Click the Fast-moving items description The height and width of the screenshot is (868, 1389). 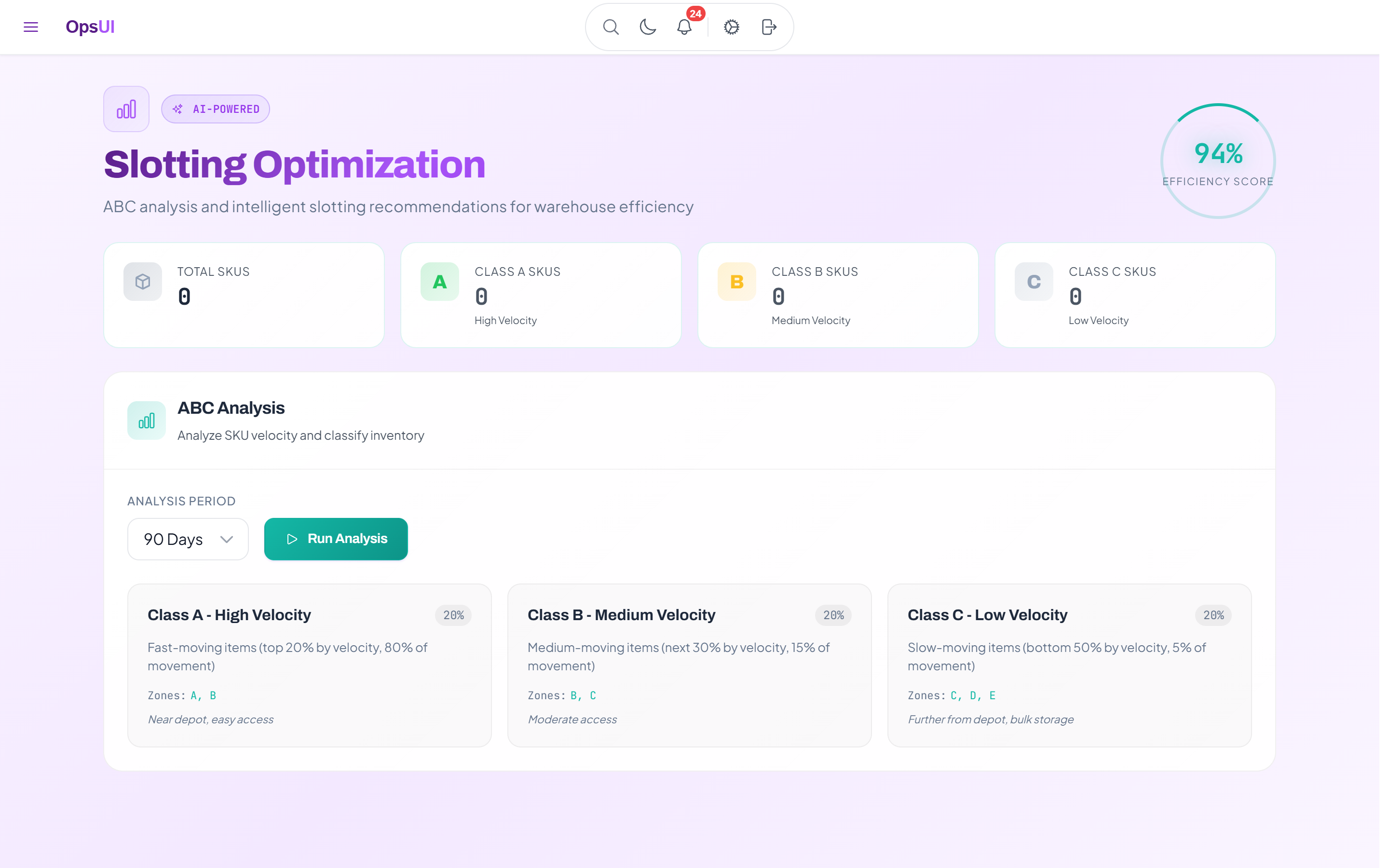(287, 657)
